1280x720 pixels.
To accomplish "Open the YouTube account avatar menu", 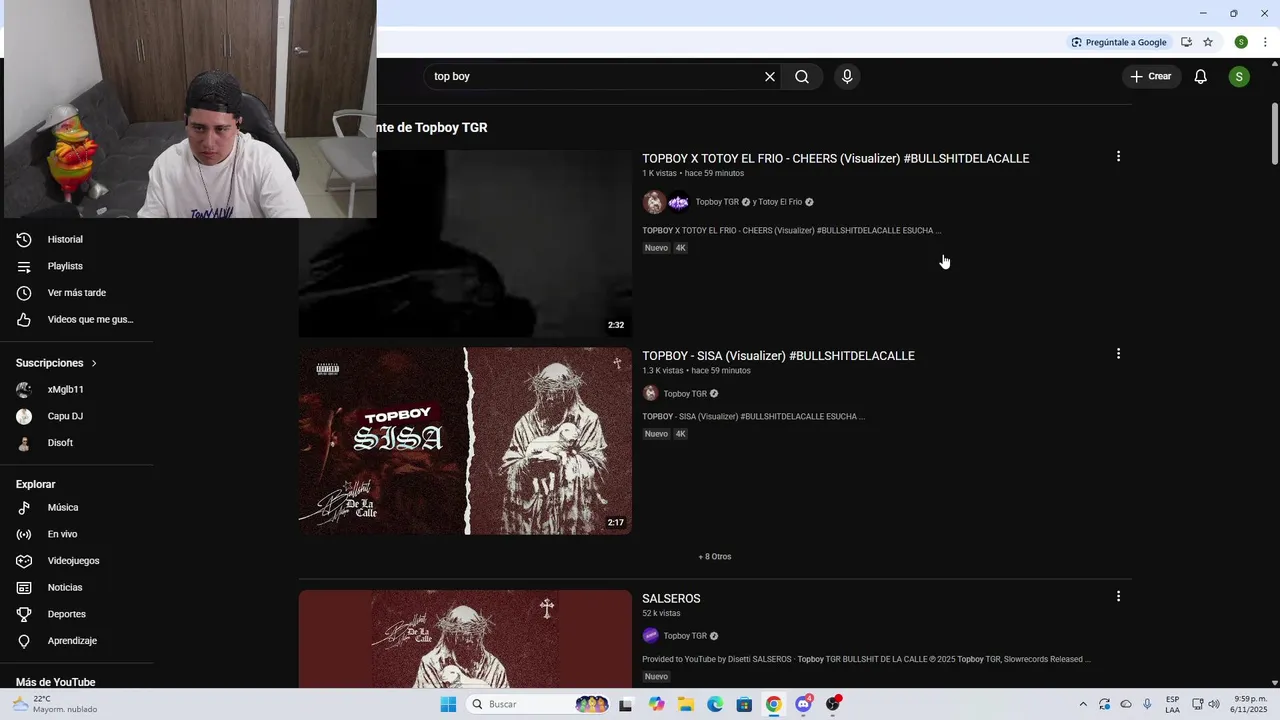I will tap(1239, 77).
